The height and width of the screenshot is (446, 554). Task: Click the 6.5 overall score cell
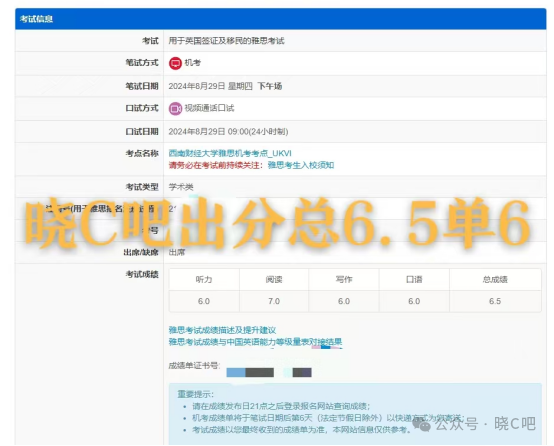pos(495,301)
